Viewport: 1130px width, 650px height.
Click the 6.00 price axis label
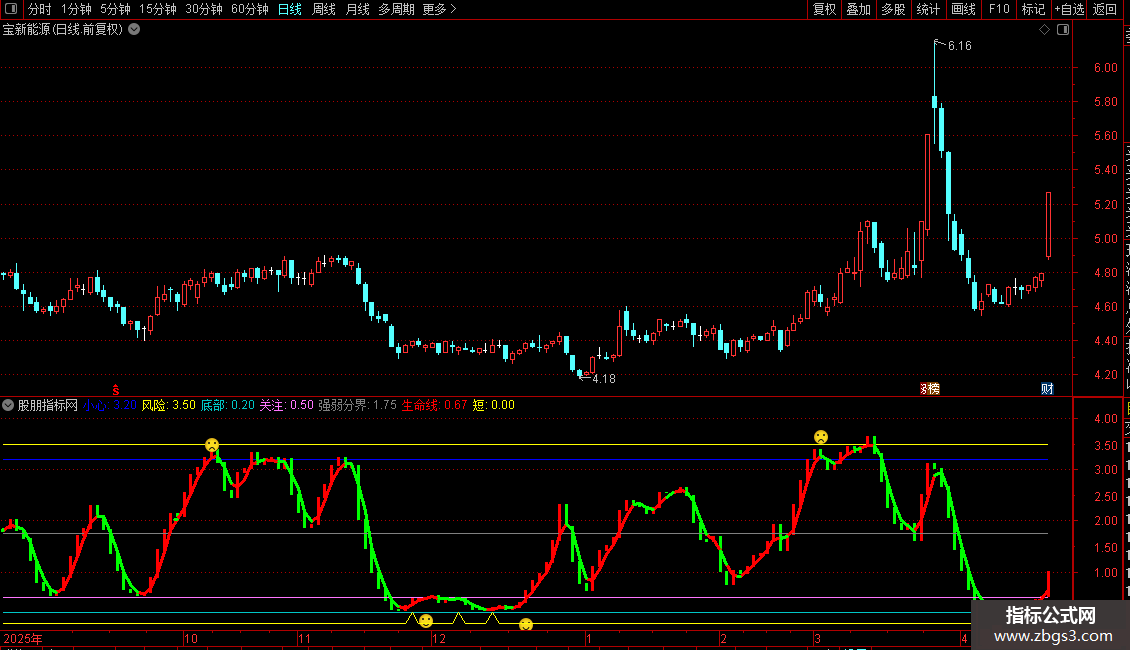coord(1105,68)
